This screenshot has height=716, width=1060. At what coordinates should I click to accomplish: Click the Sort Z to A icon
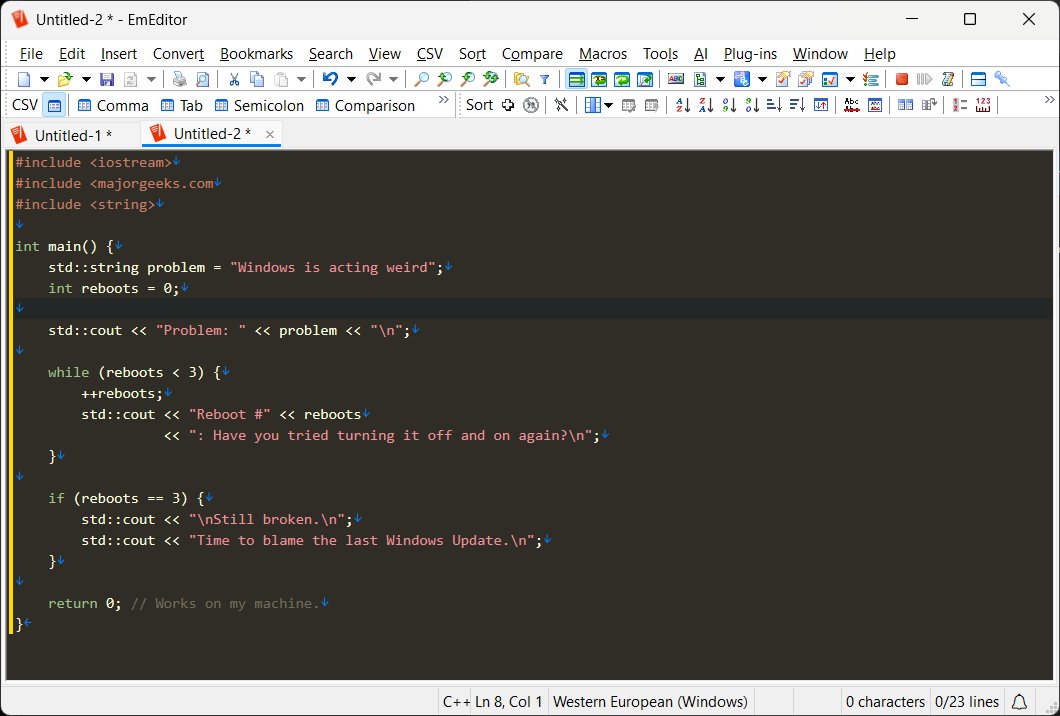coord(706,105)
